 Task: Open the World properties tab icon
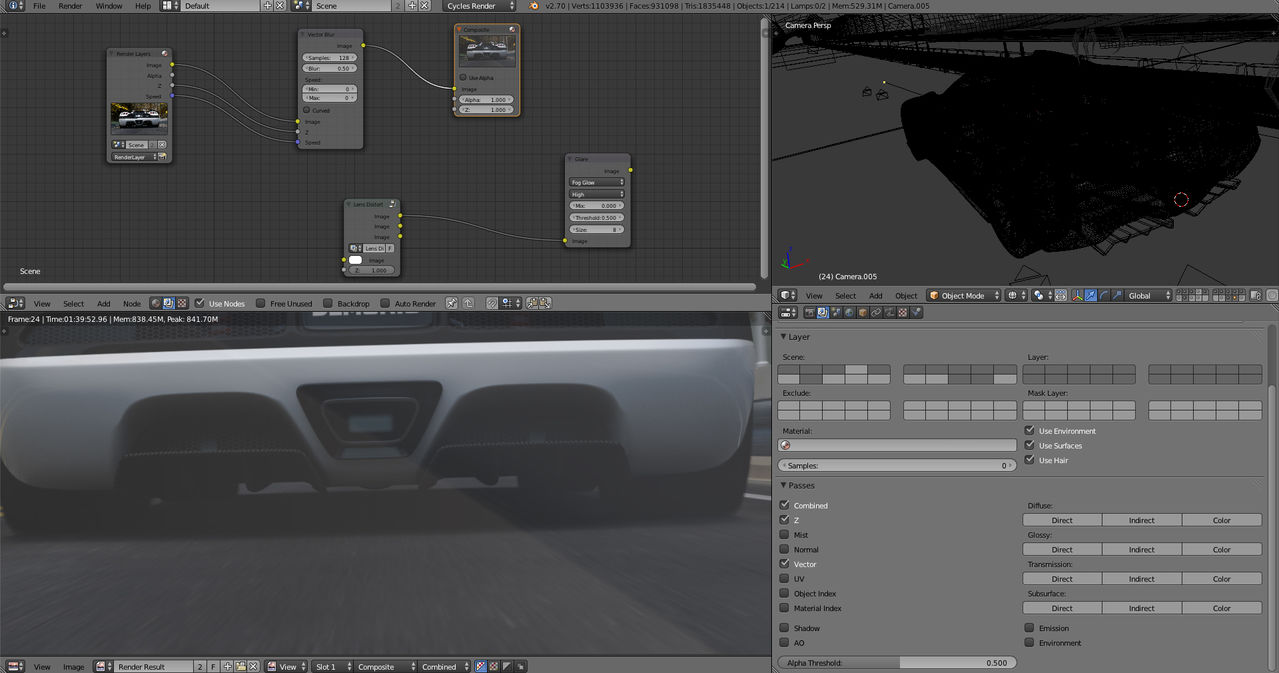click(849, 313)
